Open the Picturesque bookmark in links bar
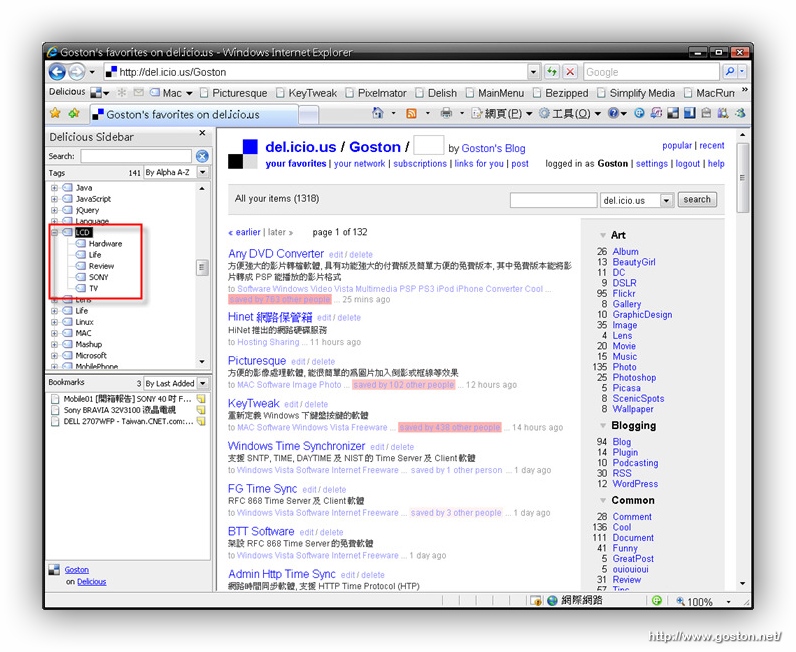Viewport: 796px width, 652px height. (x=239, y=93)
